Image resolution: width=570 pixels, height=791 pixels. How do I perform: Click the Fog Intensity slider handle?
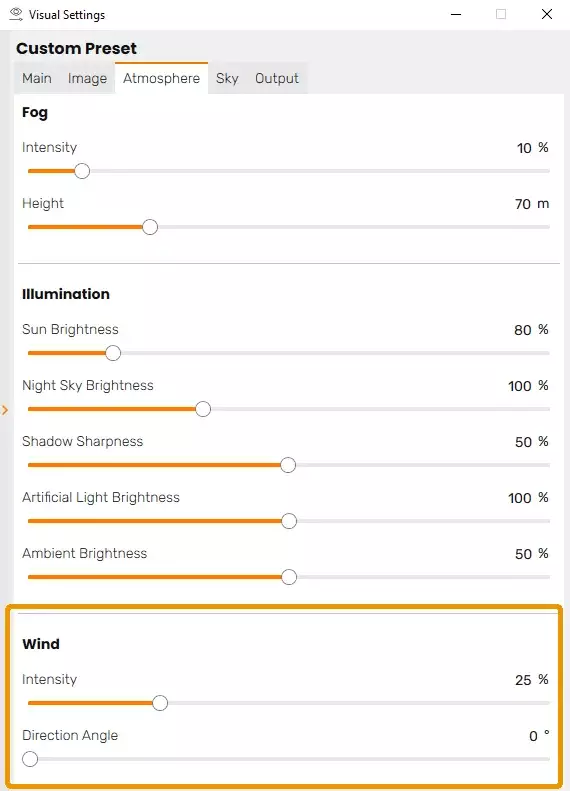[82, 171]
